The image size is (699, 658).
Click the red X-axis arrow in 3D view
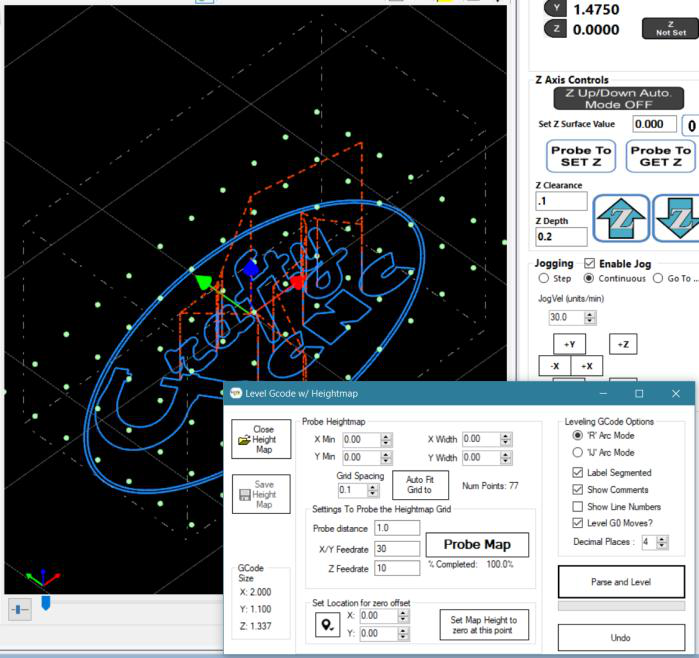(x=297, y=282)
